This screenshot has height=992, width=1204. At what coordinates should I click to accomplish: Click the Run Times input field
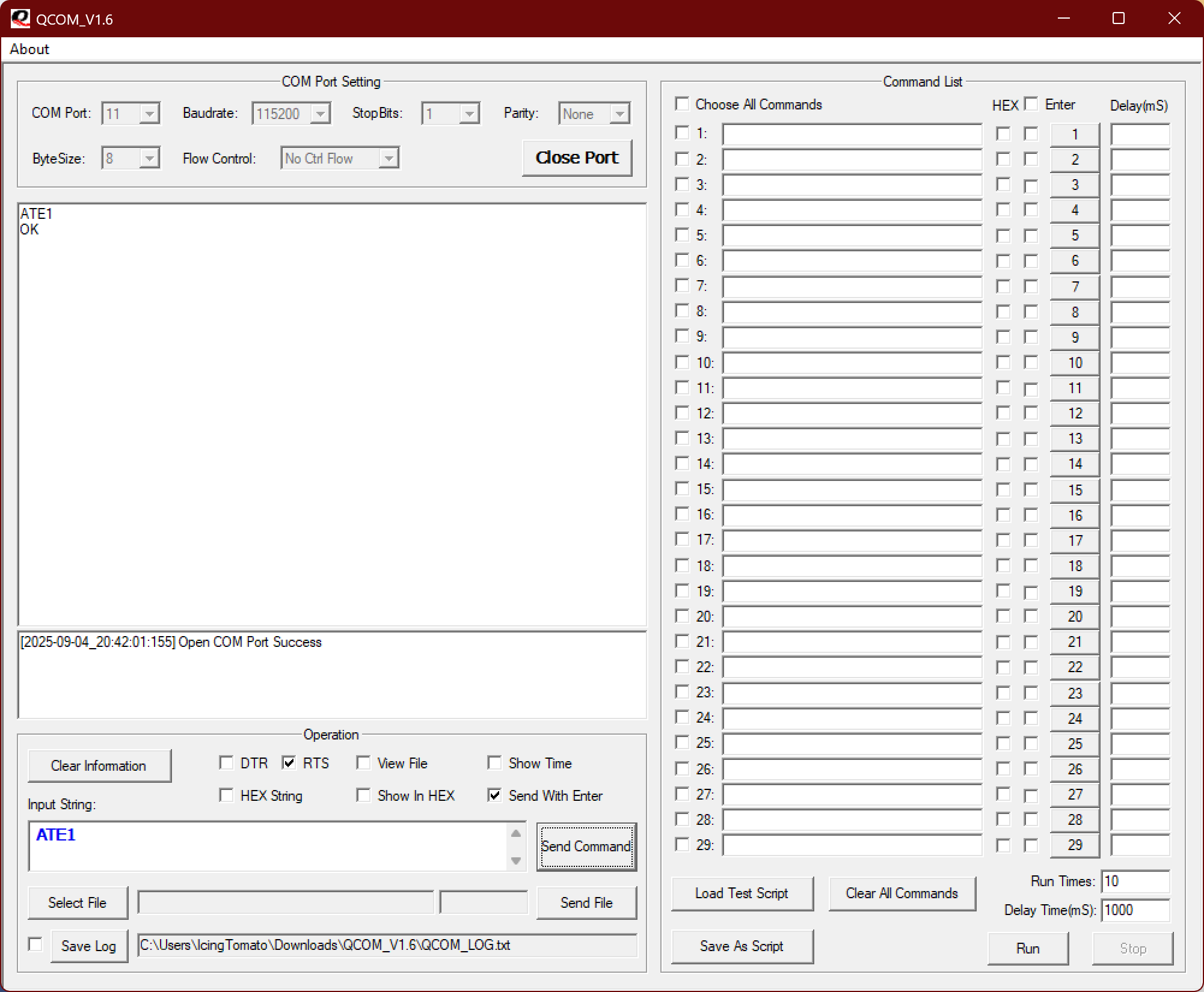click(x=1135, y=881)
